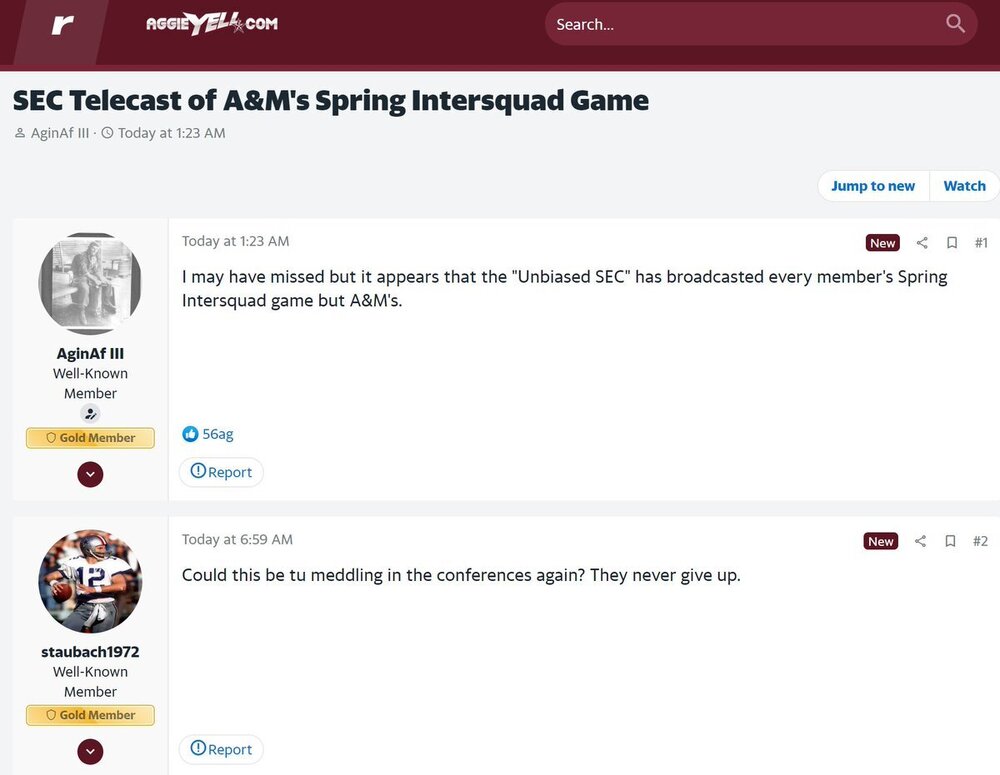The height and width of the screenshot is (775, 1000).
Task: Watch this thread
Action: [x=964, y=186]
